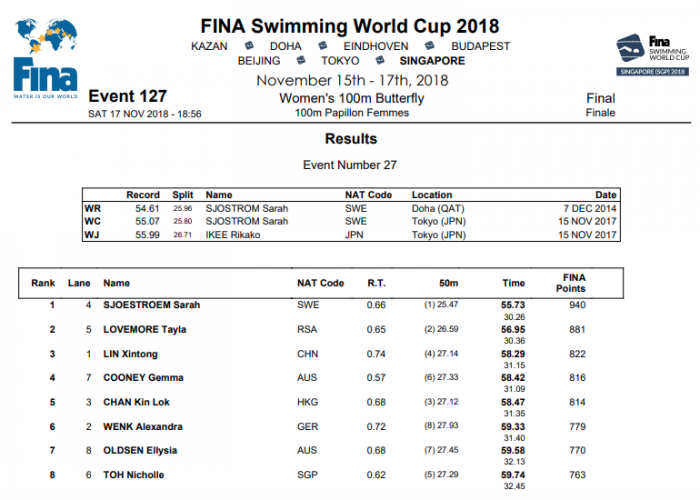This screenshot has height=500, width=700.
Task: Click swimmer name TOH Nicholle
Action: click(x=134, y=475)
